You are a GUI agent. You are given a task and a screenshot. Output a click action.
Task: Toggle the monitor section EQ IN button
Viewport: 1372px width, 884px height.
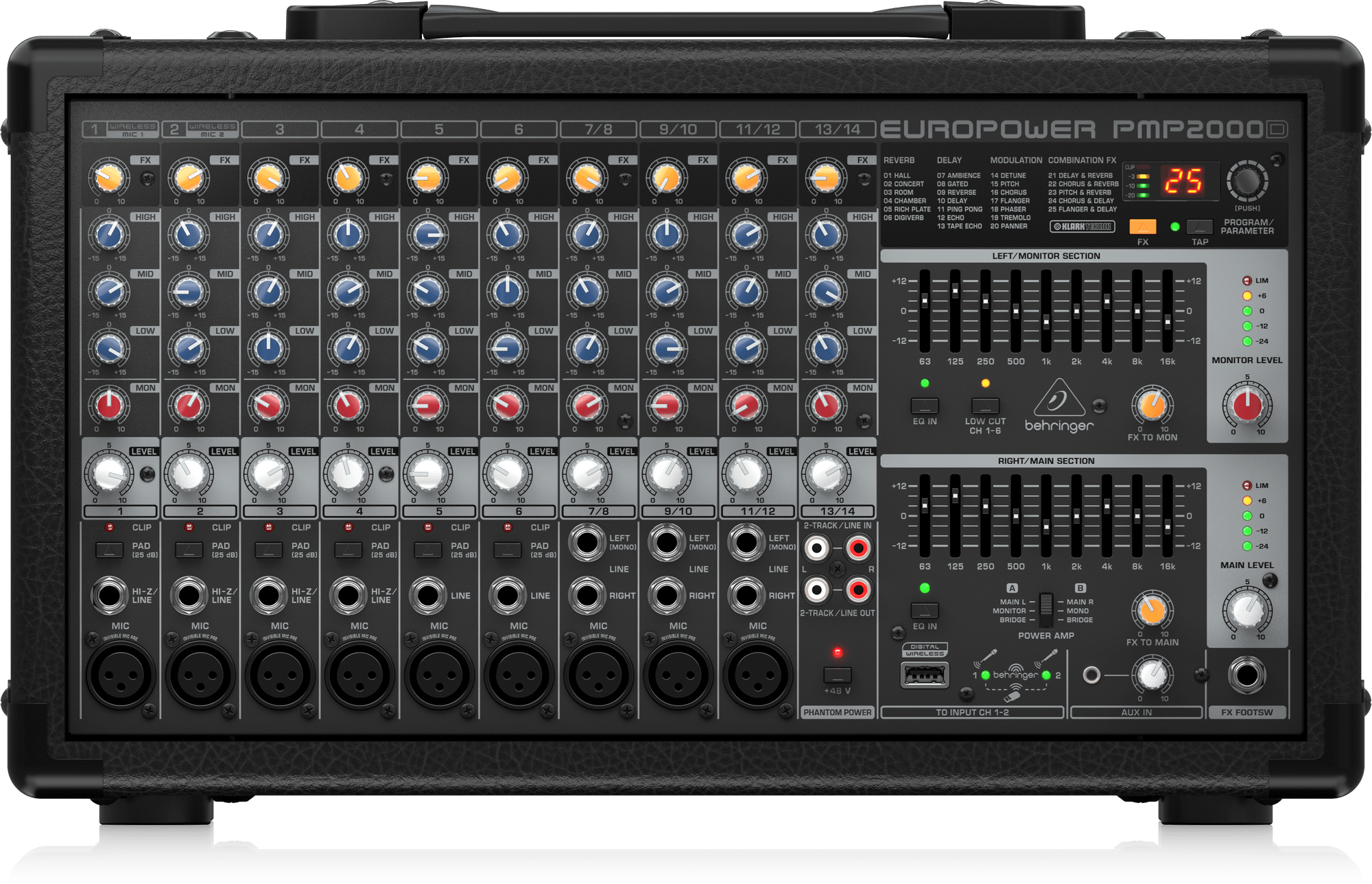click(925, 406)
